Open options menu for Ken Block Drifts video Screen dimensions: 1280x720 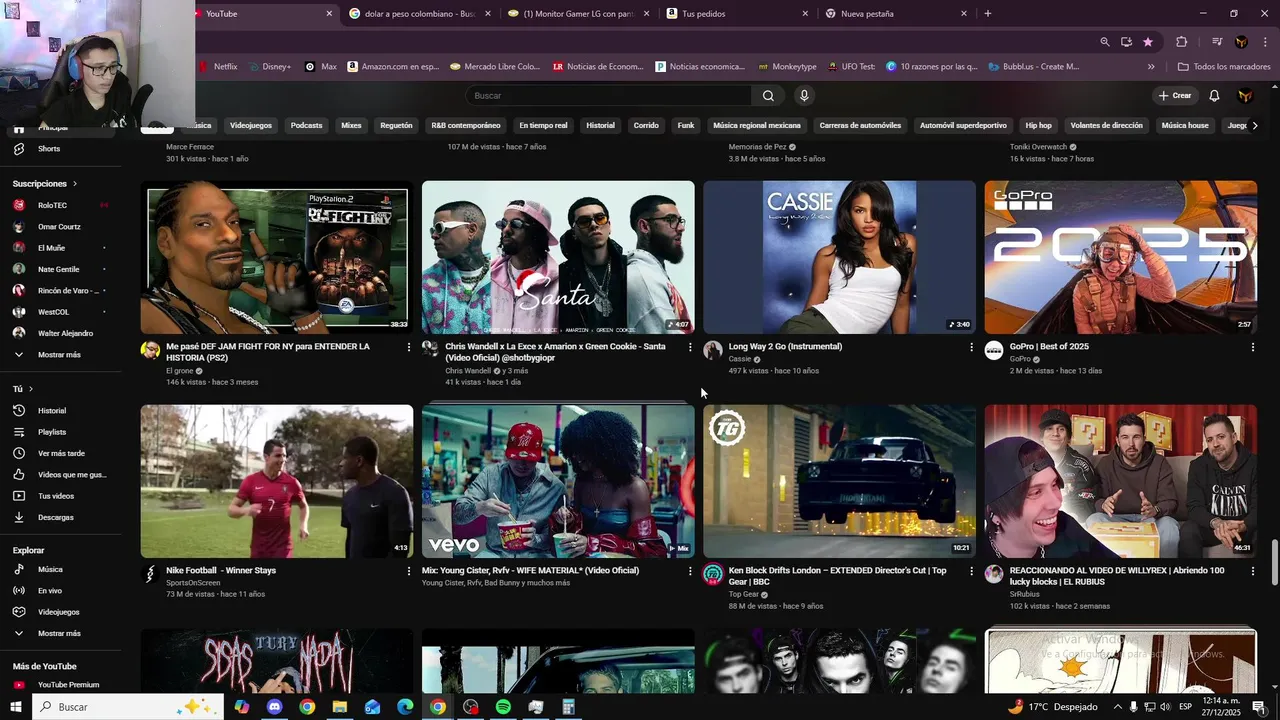coord(971,571)
